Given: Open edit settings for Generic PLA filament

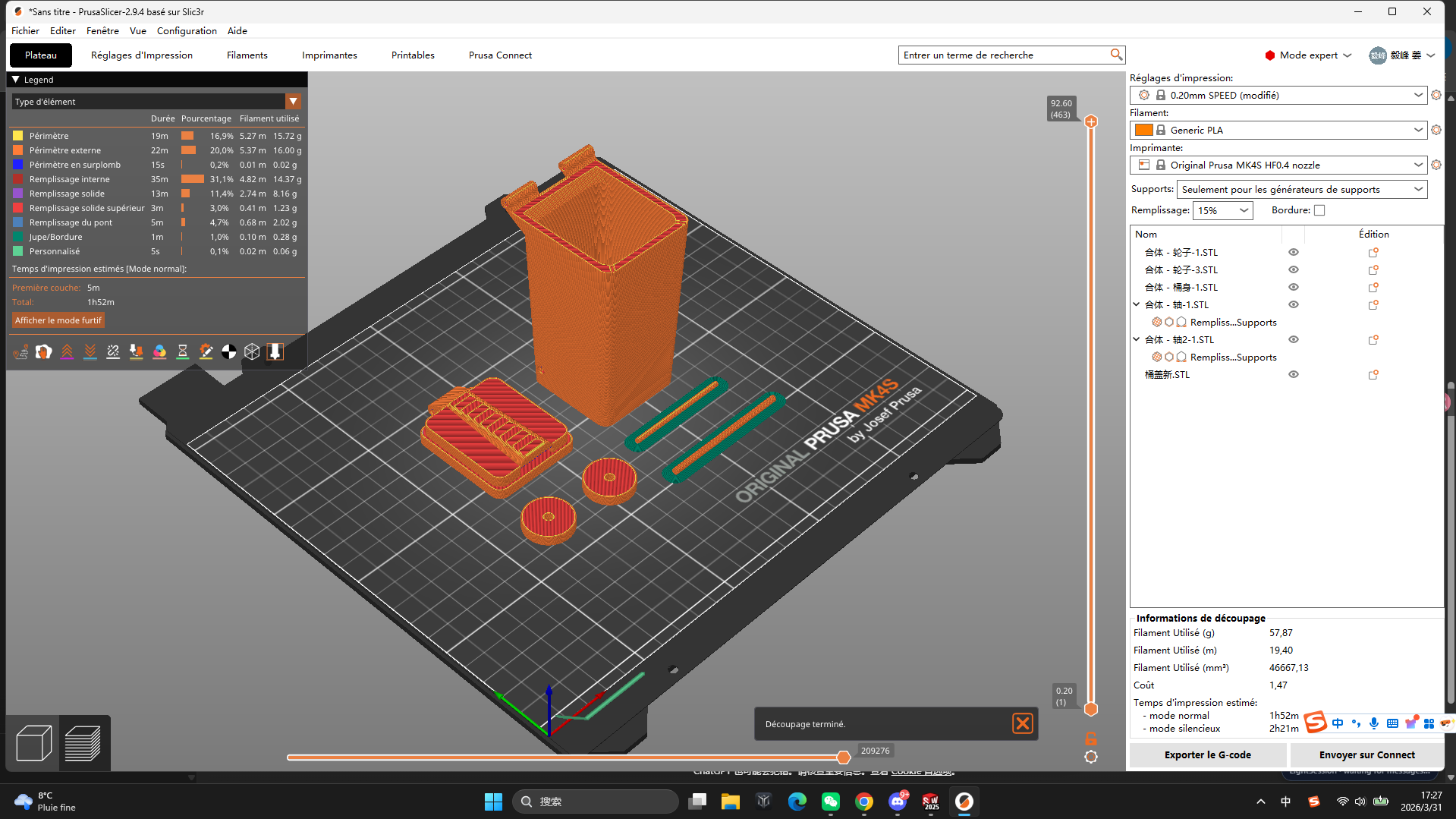Looking at the screenshot, I should coord(1436,130).
